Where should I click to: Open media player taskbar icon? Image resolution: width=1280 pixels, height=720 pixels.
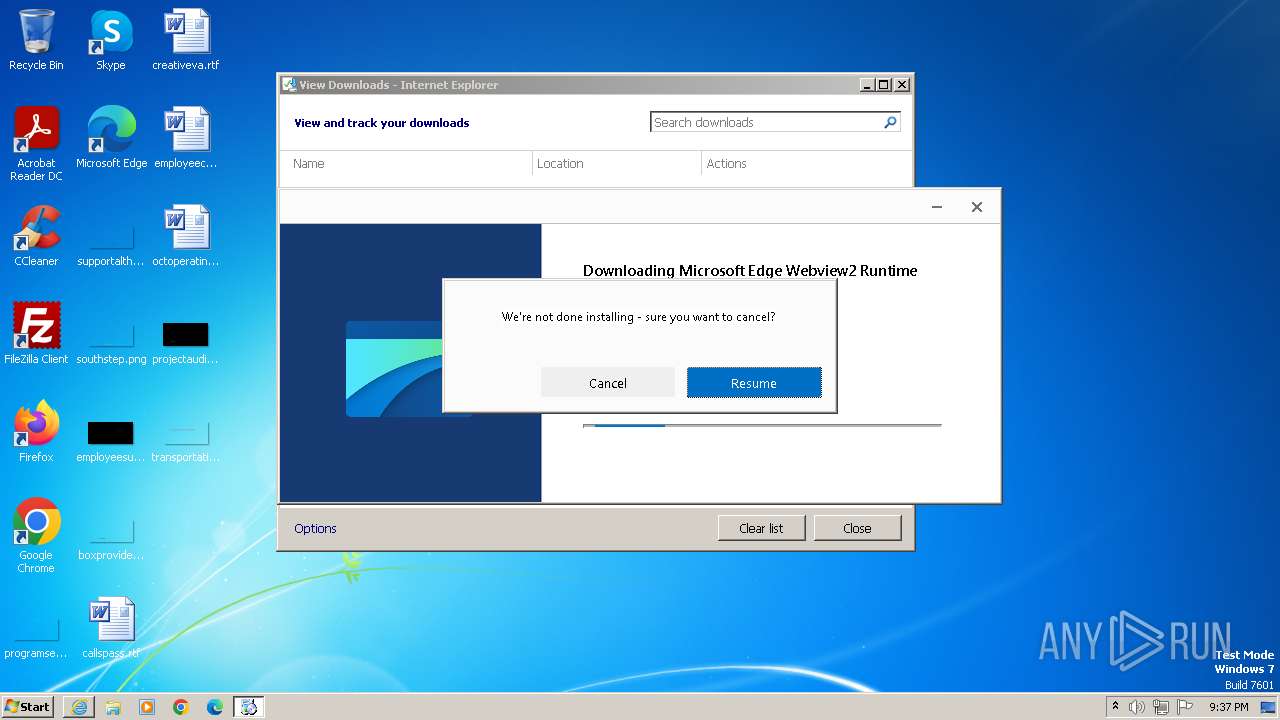(x=147, y=707)
